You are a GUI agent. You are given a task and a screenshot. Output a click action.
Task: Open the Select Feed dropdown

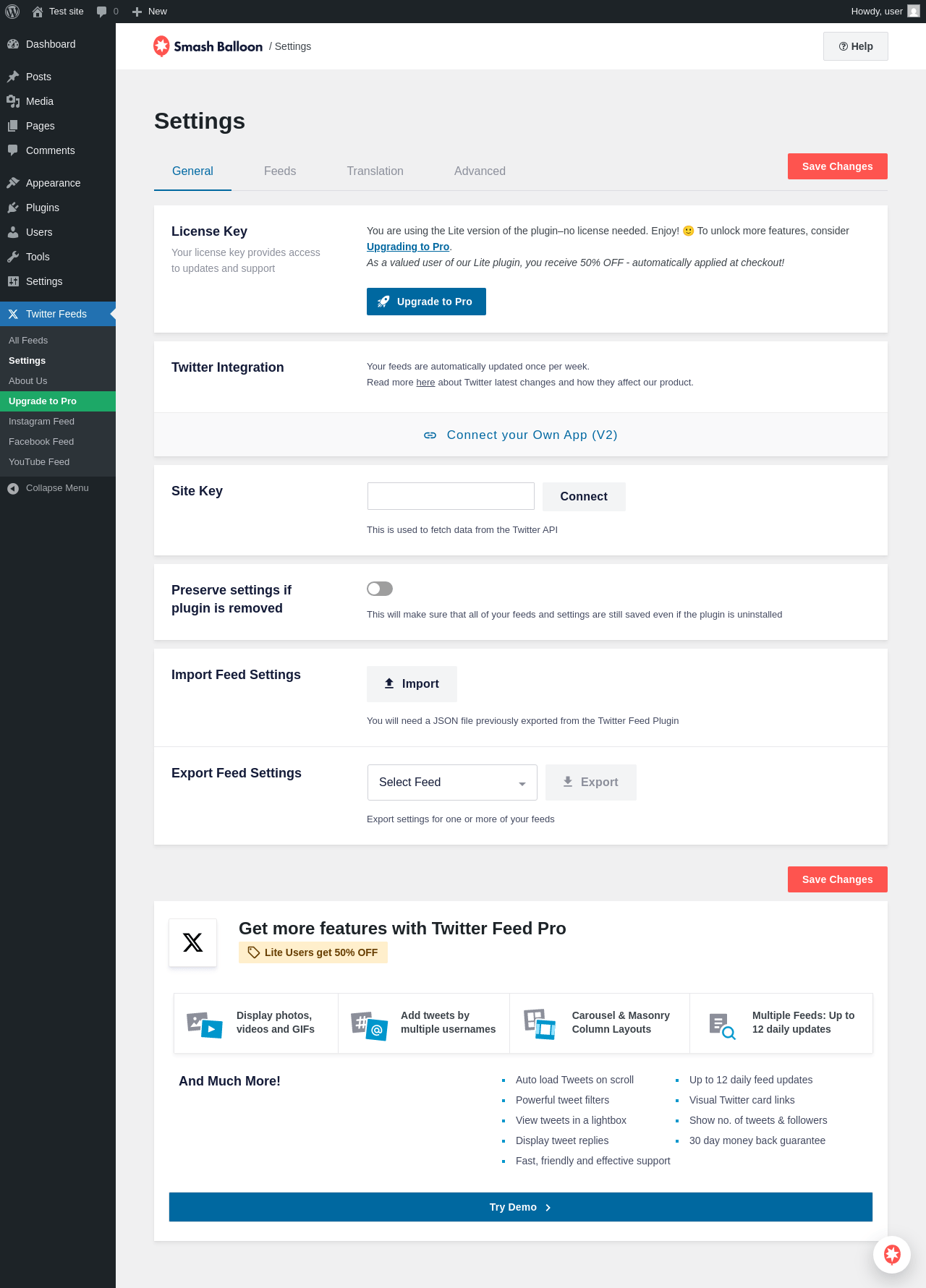pyautogui.click(x=452, y=782)
